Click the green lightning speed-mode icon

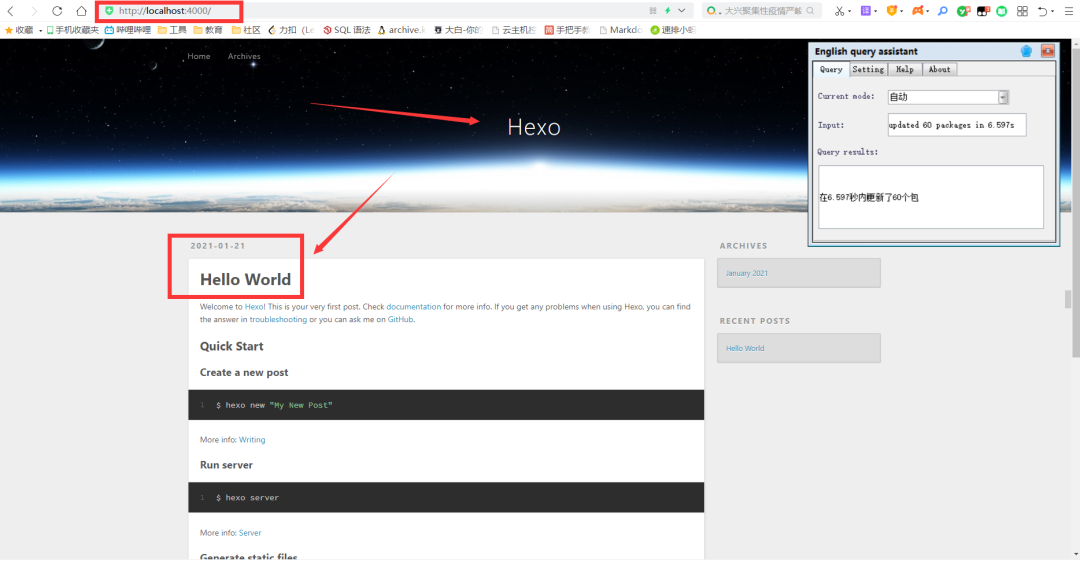[x=667, y=11]
